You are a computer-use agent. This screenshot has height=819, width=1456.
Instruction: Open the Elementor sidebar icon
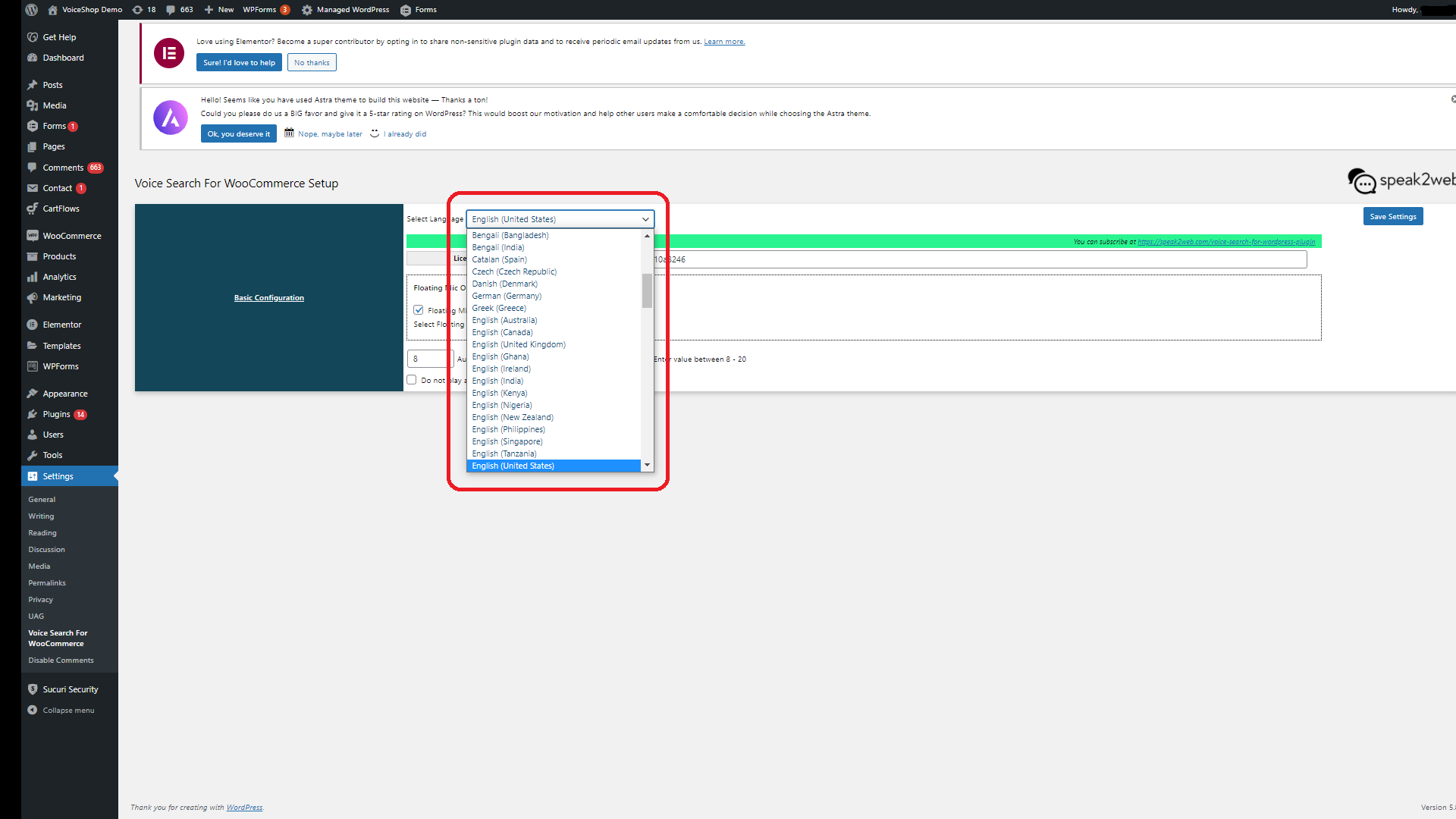pos(32,325)
